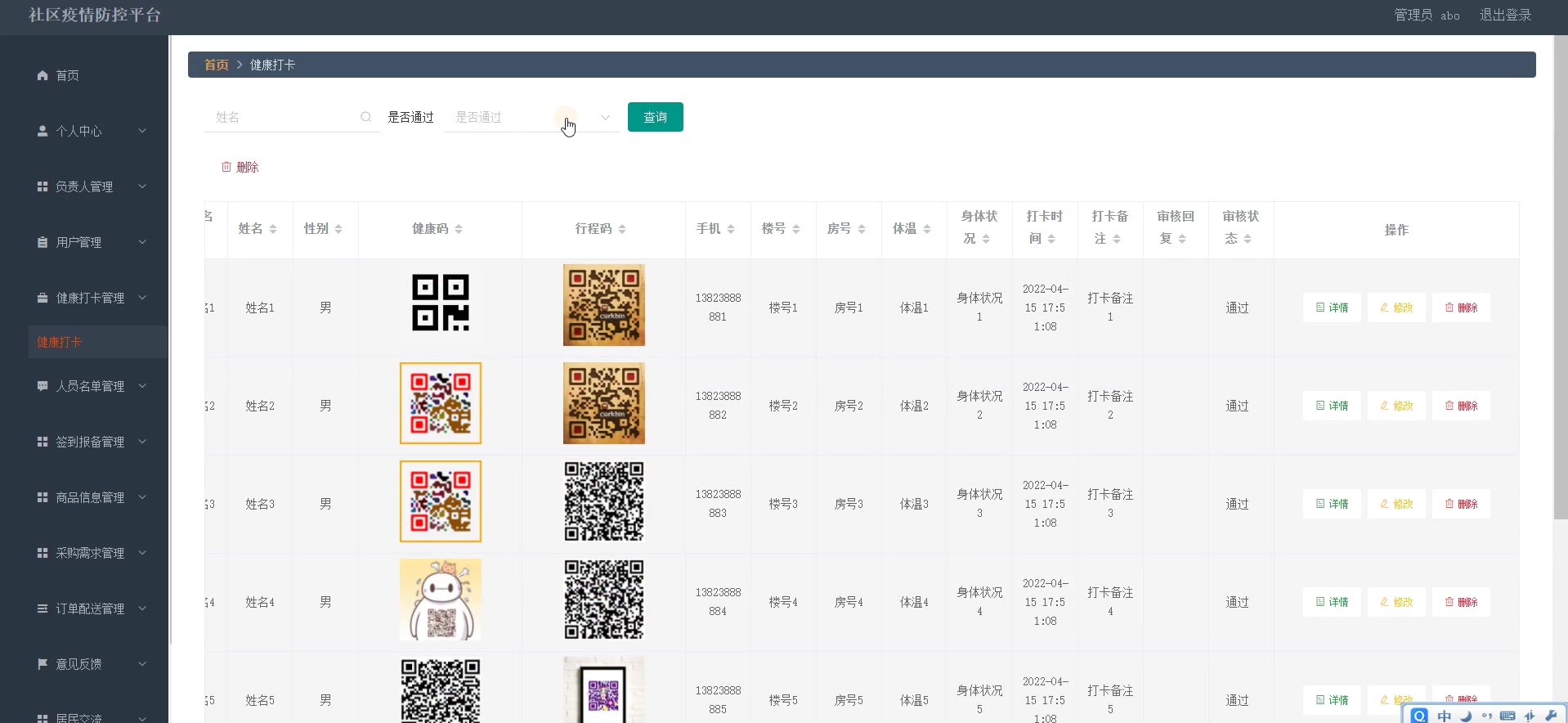Click 删除 for 姓名4 row

[1461, 602]
